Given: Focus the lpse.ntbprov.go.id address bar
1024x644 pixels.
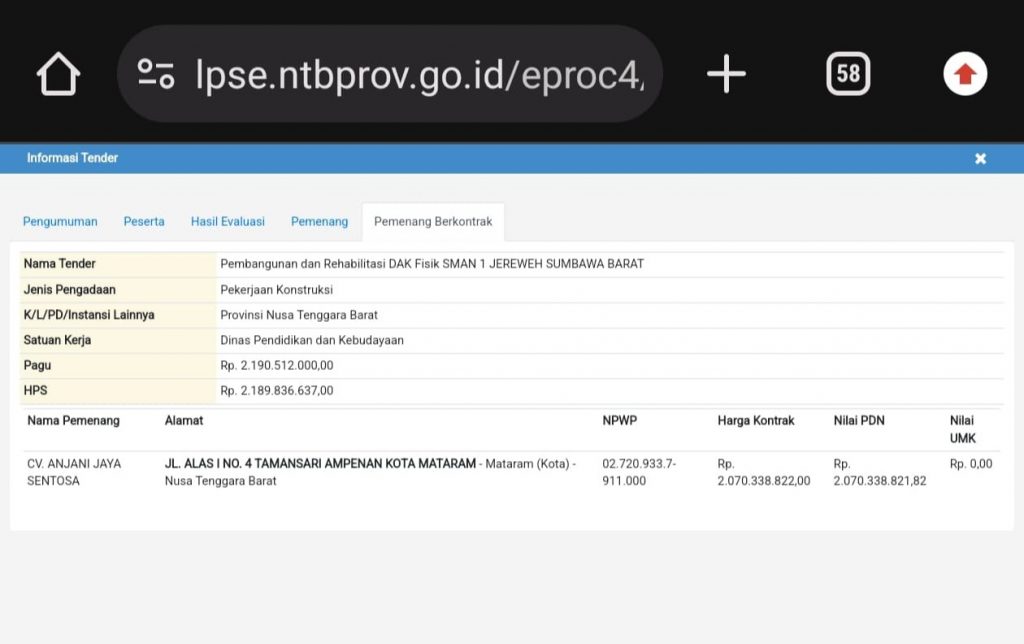Looking at the screenshot, I should tap(390, 74).
